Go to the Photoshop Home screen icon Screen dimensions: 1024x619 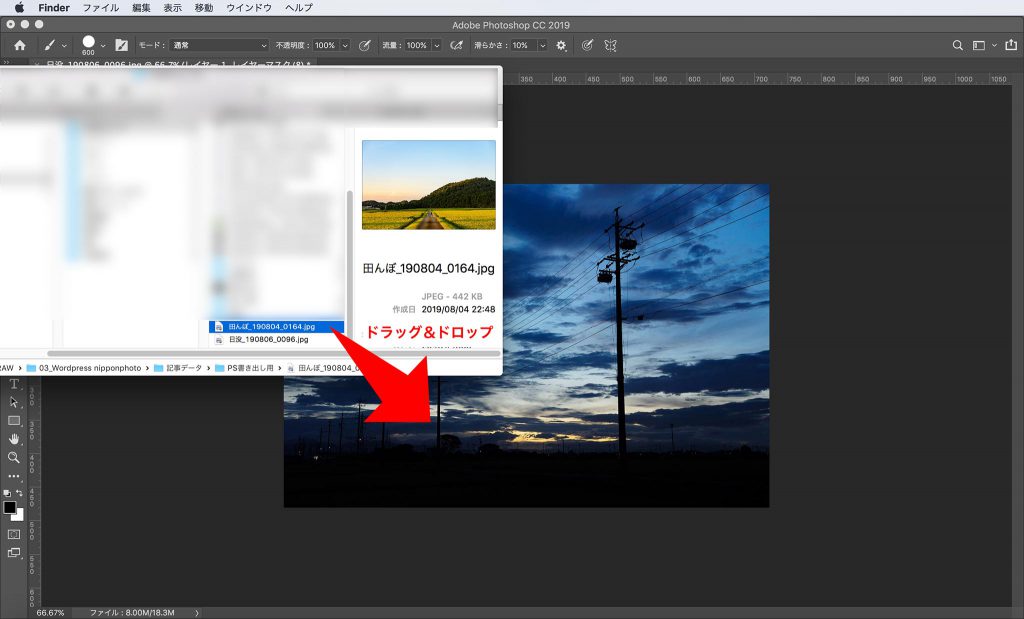point(20,45)
